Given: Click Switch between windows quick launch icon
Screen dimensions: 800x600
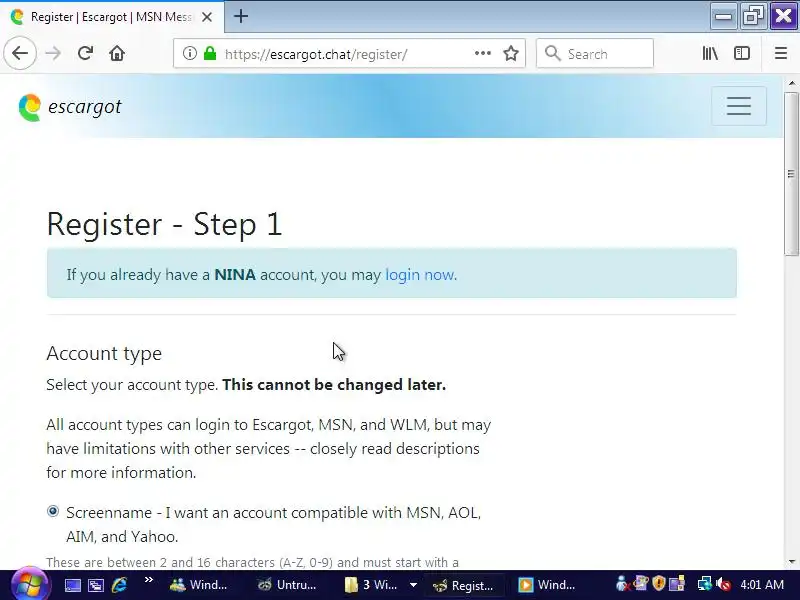Looking at the screenshot, I should click(x=96, y=585).
